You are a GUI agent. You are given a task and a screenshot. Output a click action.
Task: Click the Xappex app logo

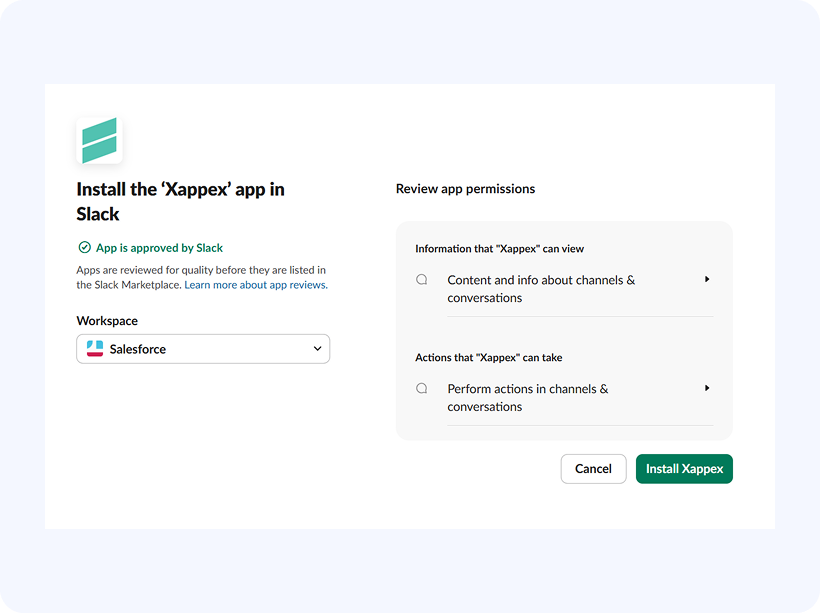(x=99, y=140)
